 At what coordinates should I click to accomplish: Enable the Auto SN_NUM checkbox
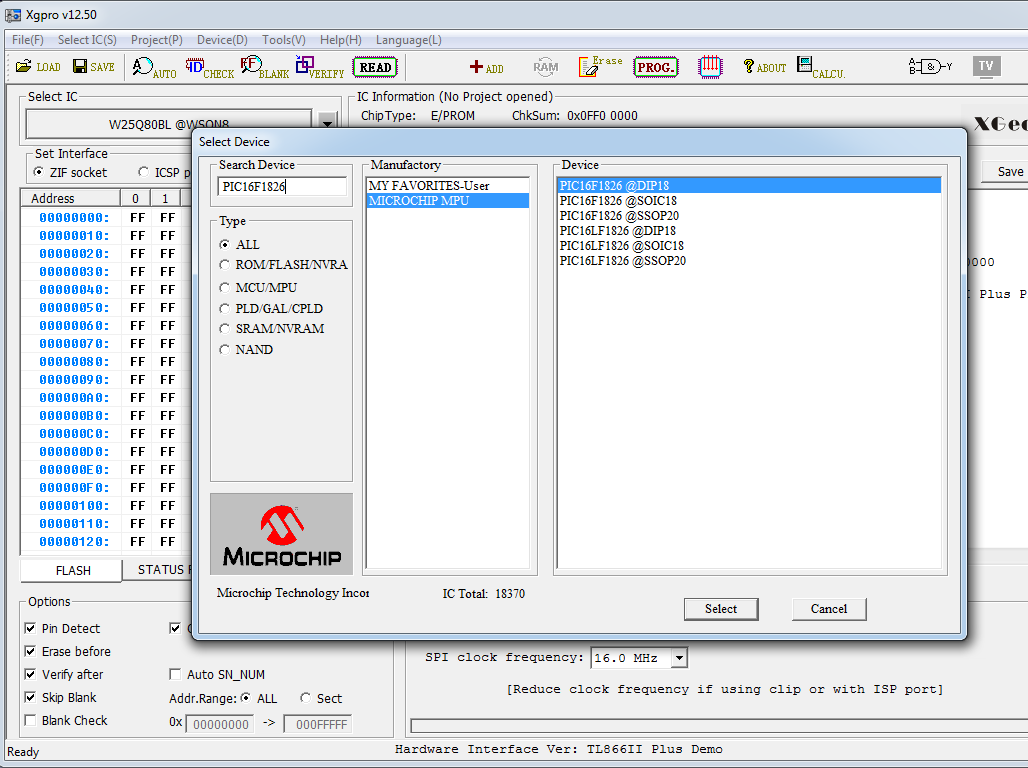click(175, 674)
